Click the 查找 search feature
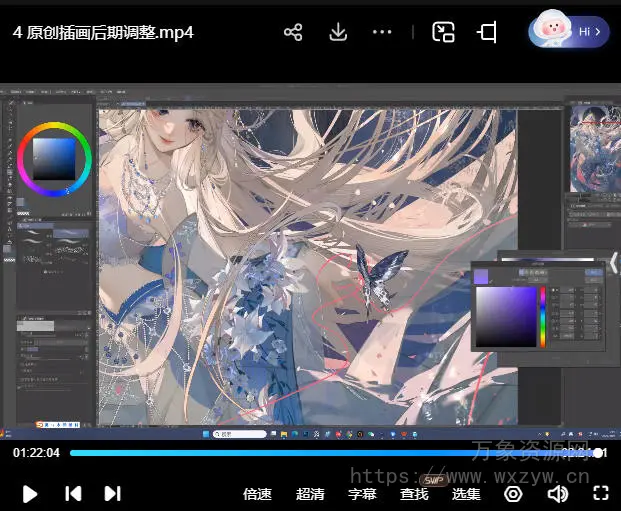The height and width of the screenshot is (511, 621). [x=414, y=494]
